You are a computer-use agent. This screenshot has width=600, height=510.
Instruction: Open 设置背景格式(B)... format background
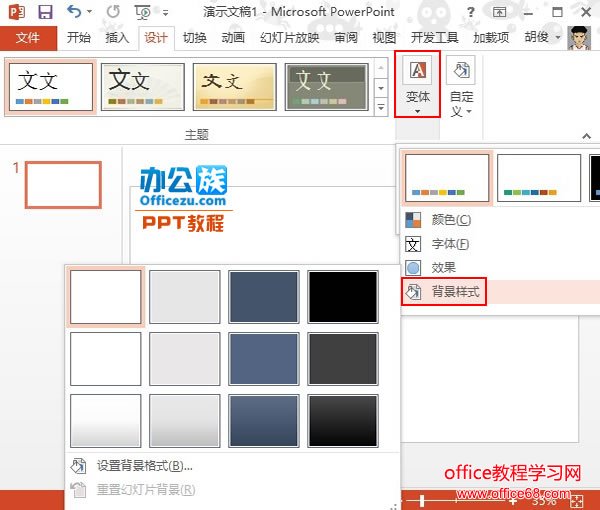pyautogui.click(x=233, y=466)
